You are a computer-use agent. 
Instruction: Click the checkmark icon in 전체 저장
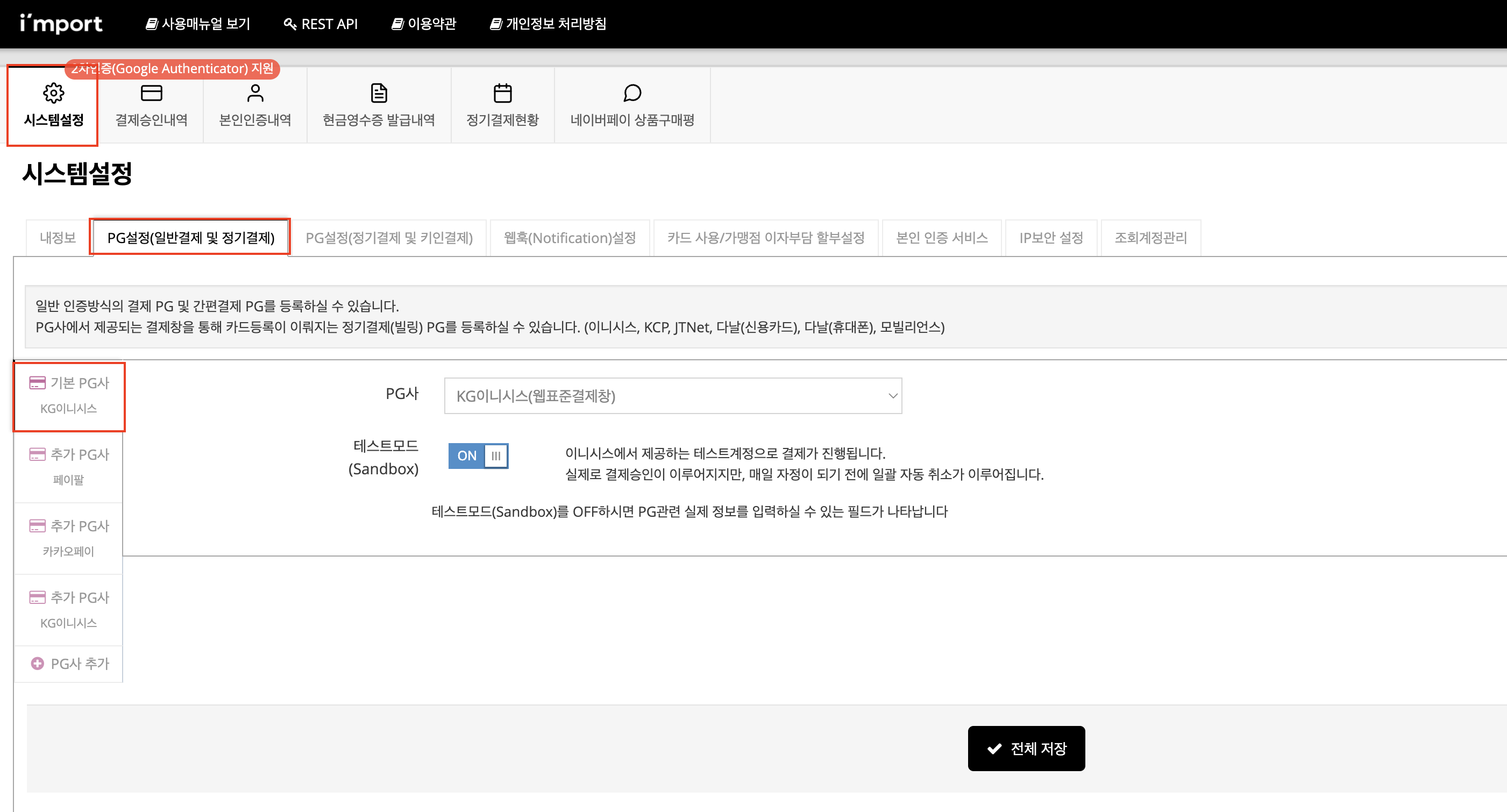tap(994, 748)
